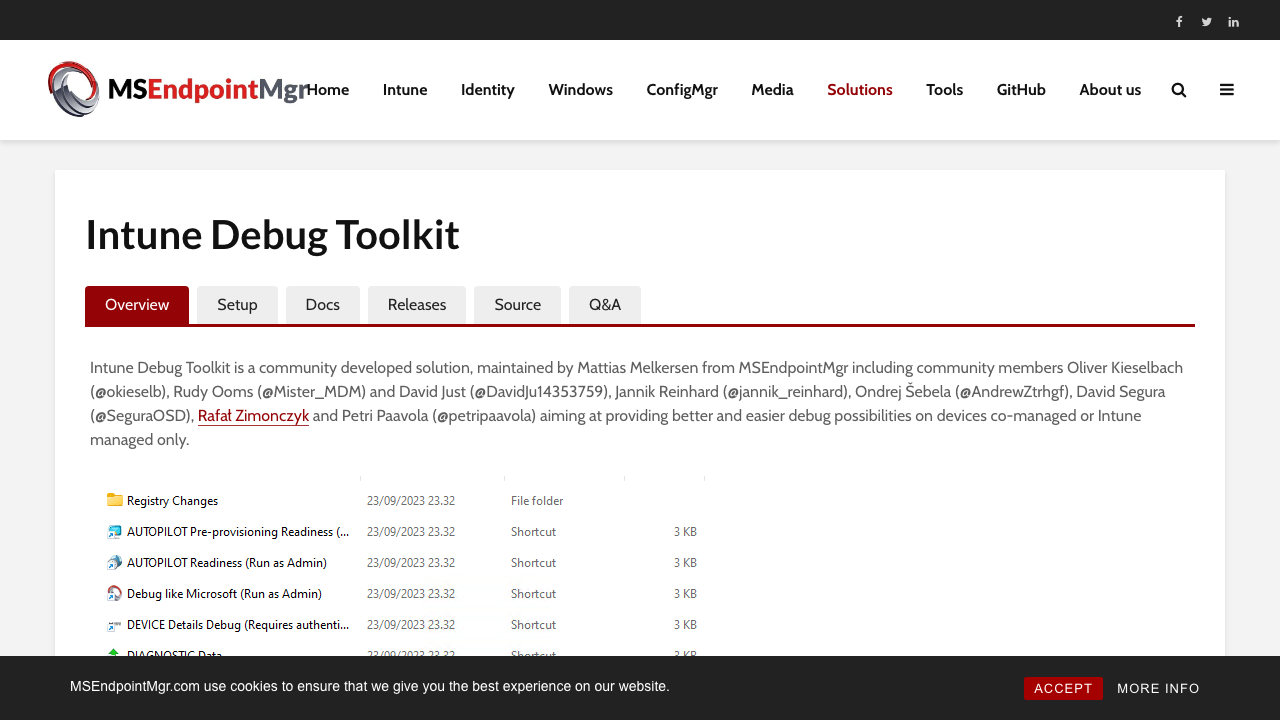The image size is (1280, 720).
Task: Open the Tools menu
Action: coord(945,90)
